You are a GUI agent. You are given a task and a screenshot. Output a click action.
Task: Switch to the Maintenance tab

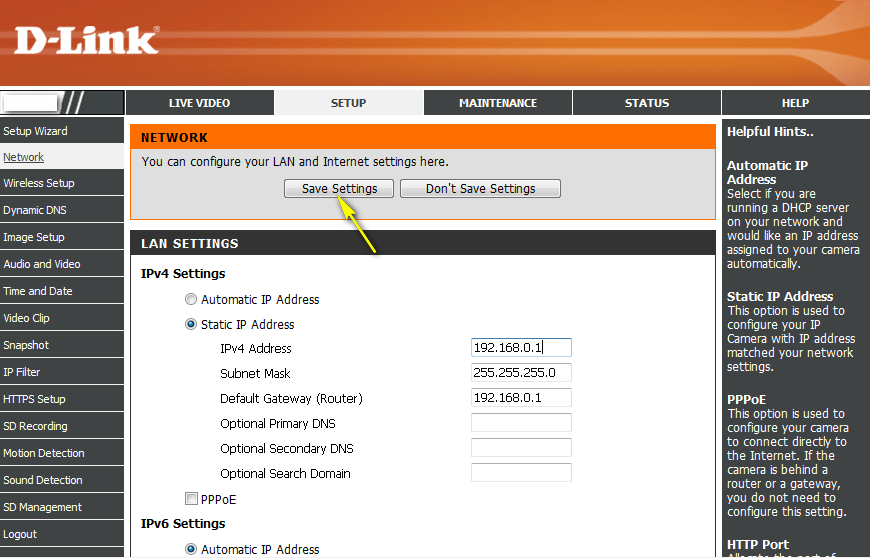497,103
